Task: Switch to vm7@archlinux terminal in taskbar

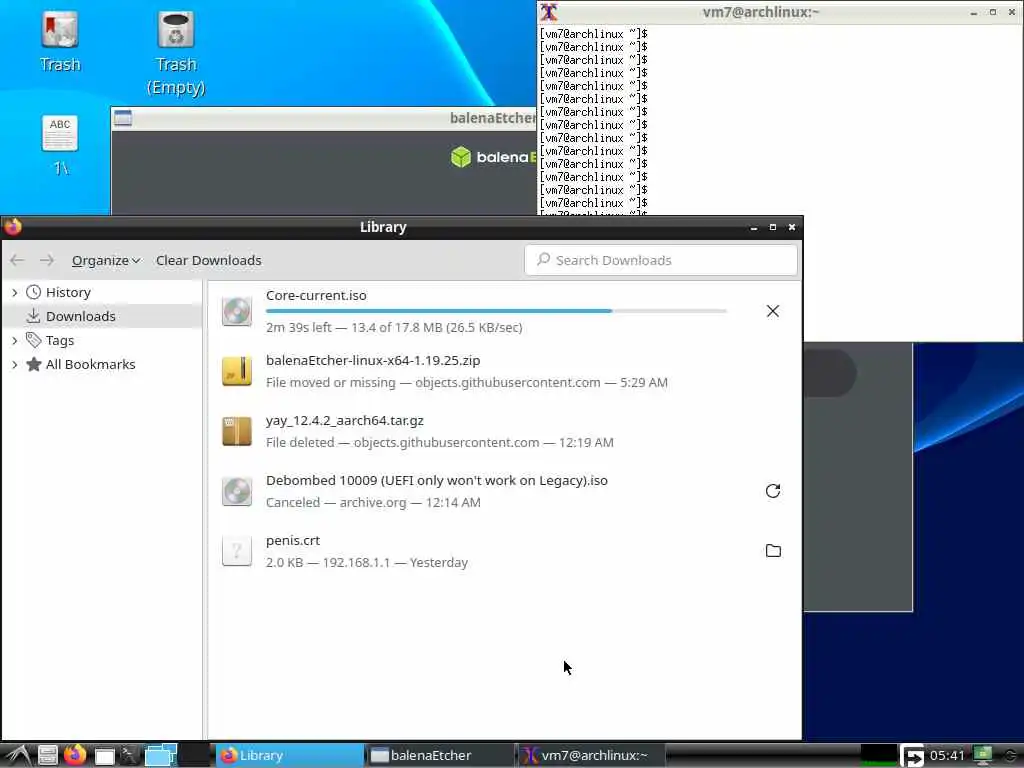Action: point(591,755)
